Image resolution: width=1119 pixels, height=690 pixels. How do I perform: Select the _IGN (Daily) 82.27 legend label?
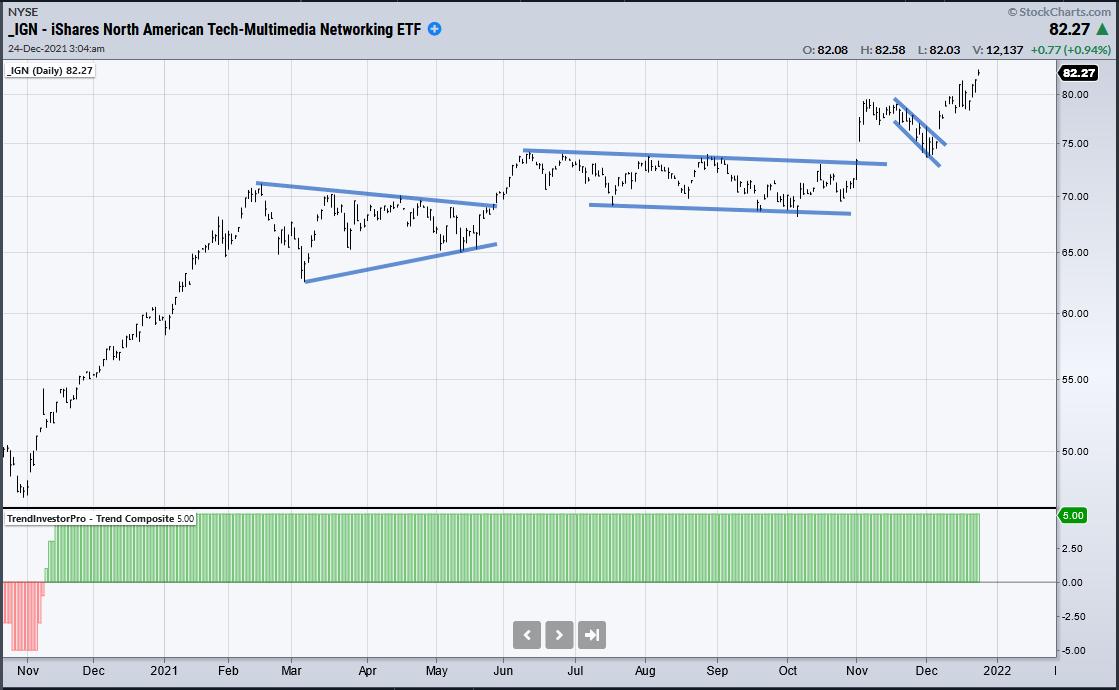[49, 71]
